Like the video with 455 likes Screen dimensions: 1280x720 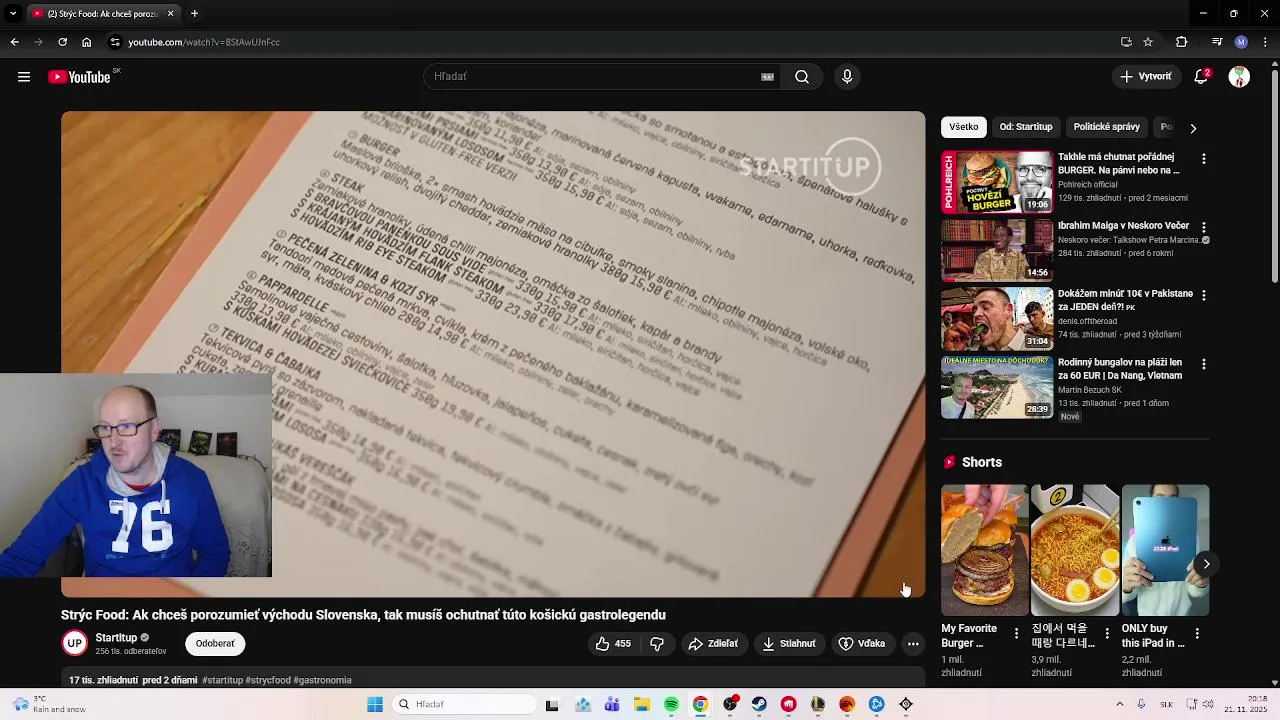click(613, 644)
